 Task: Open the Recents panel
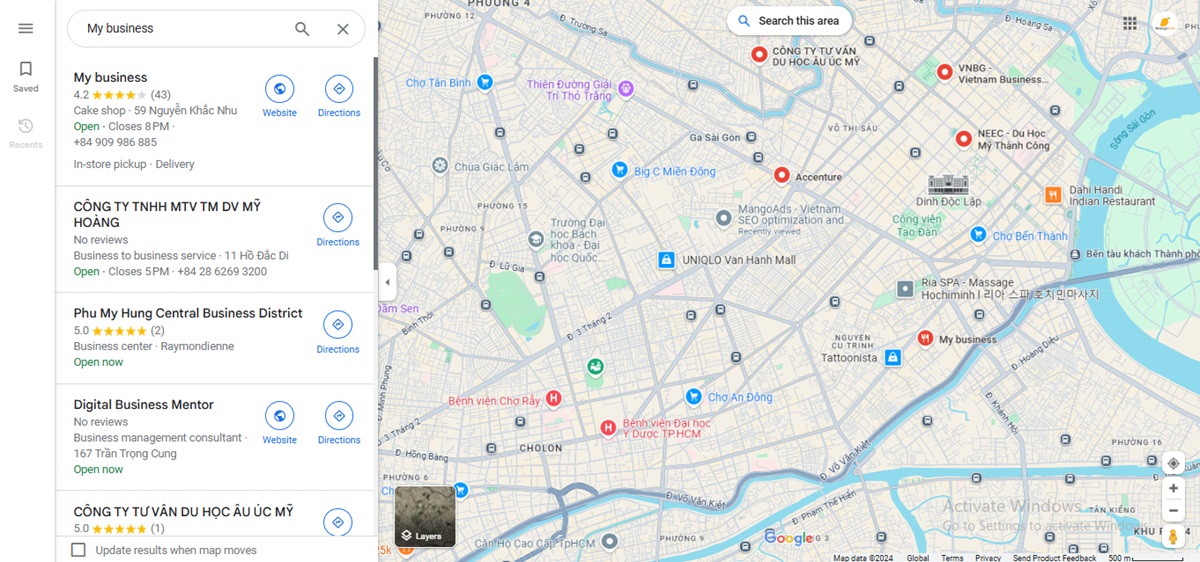pos(26,133)
